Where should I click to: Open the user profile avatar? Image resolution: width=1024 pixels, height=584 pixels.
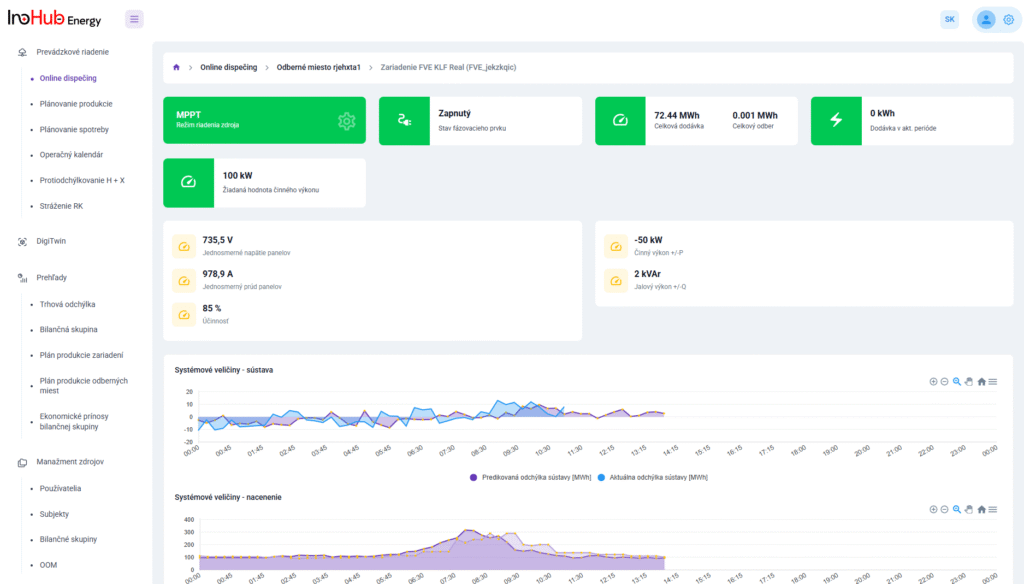(x=986, y=19)
